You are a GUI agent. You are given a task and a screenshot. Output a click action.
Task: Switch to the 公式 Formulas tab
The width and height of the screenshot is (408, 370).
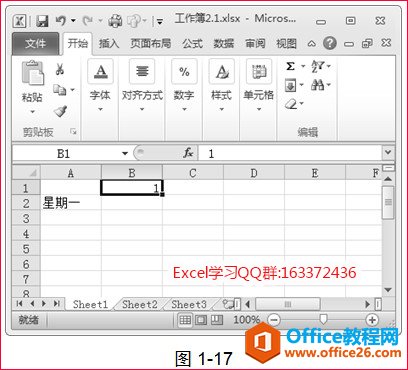tap(192, 44)
